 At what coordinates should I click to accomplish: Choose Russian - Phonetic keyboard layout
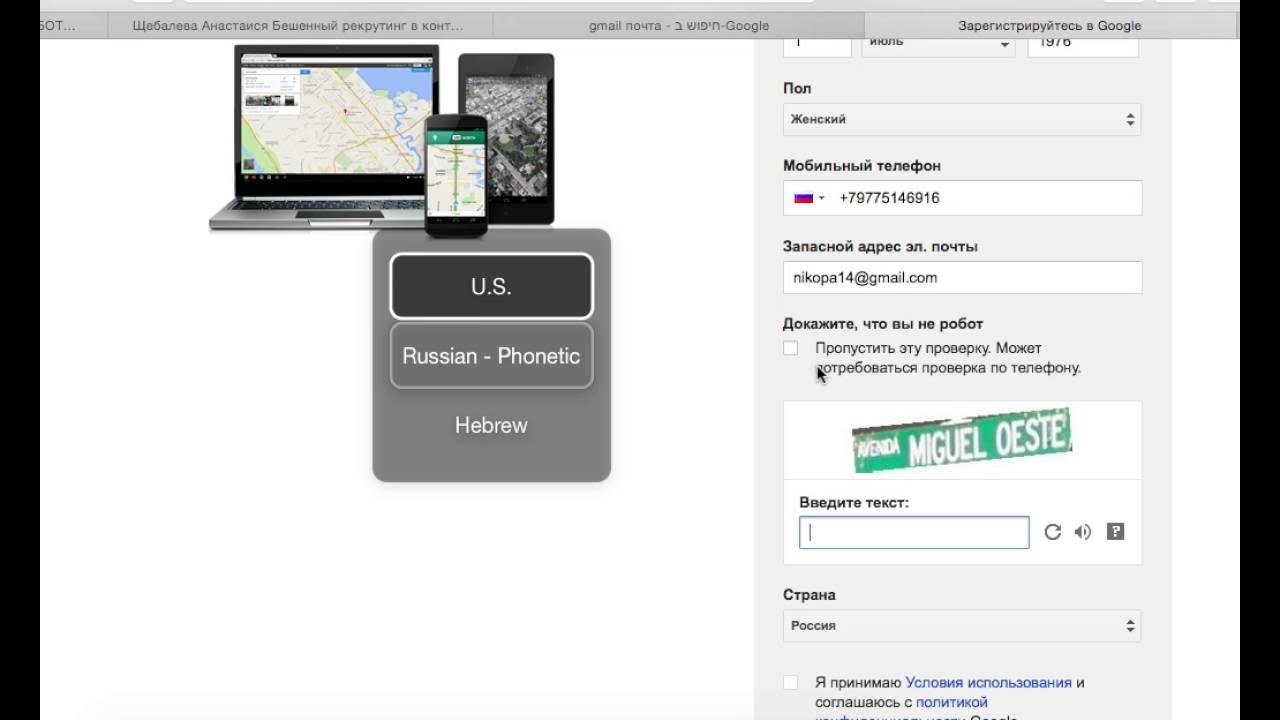pos(491,356)
